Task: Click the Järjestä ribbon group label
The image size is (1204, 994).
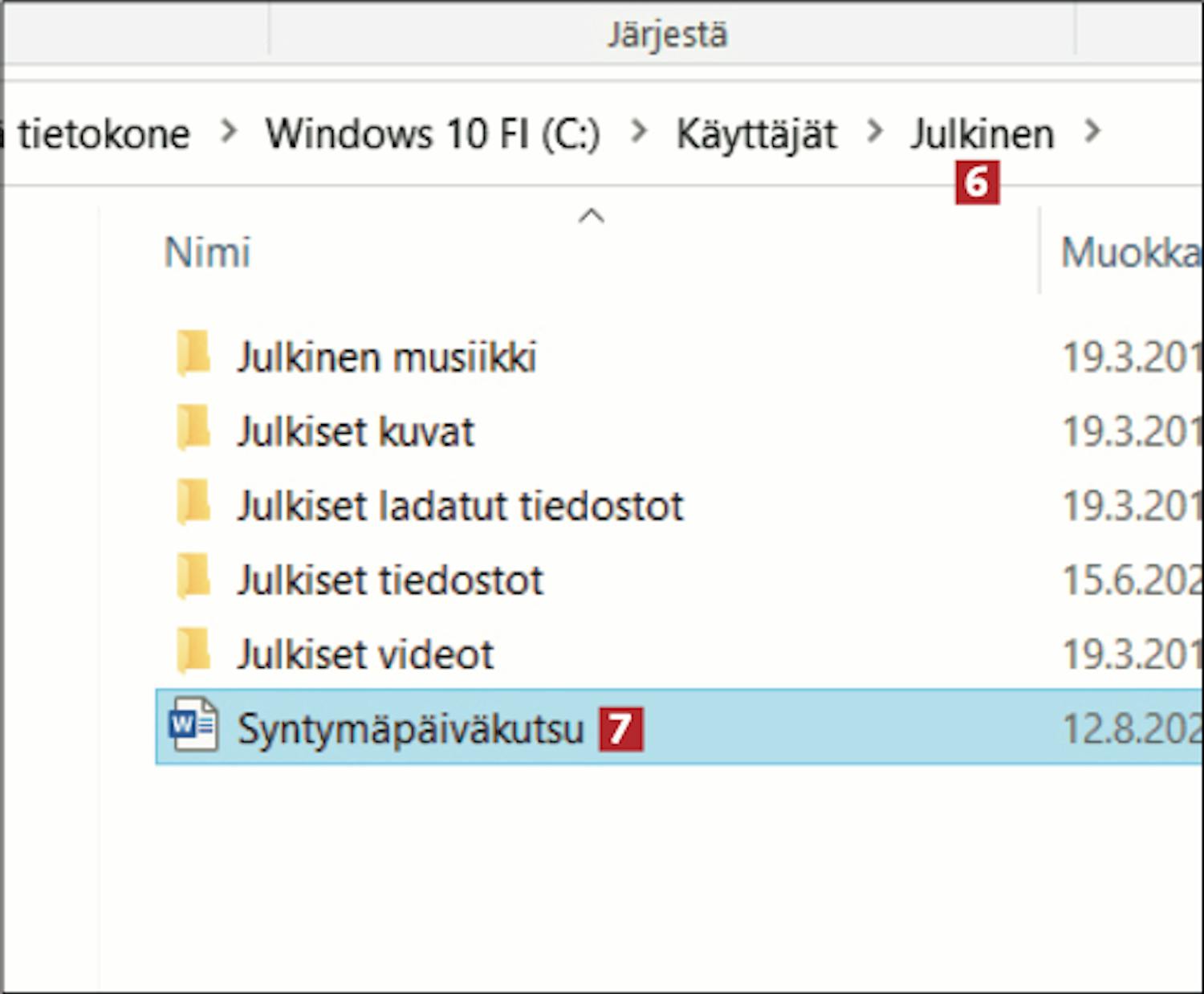Action: coord(667,35)
